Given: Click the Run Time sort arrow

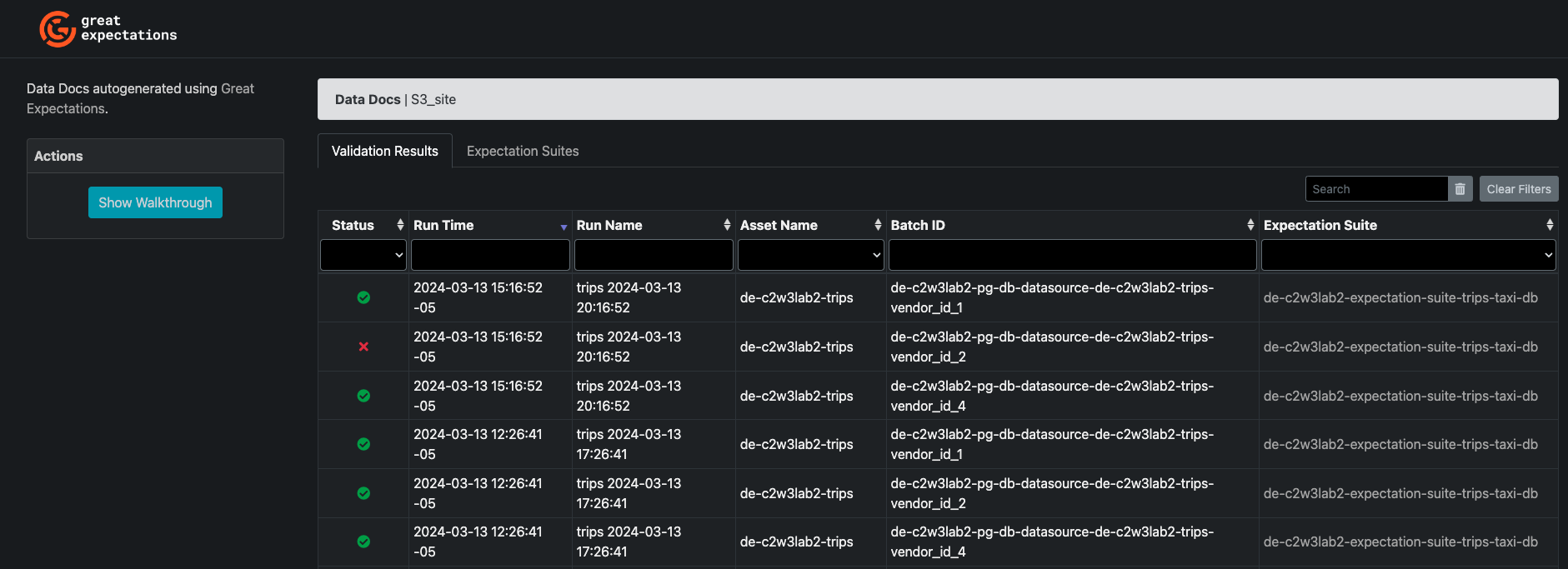Looking at the screenshot, I should click(x=564, y=227).
